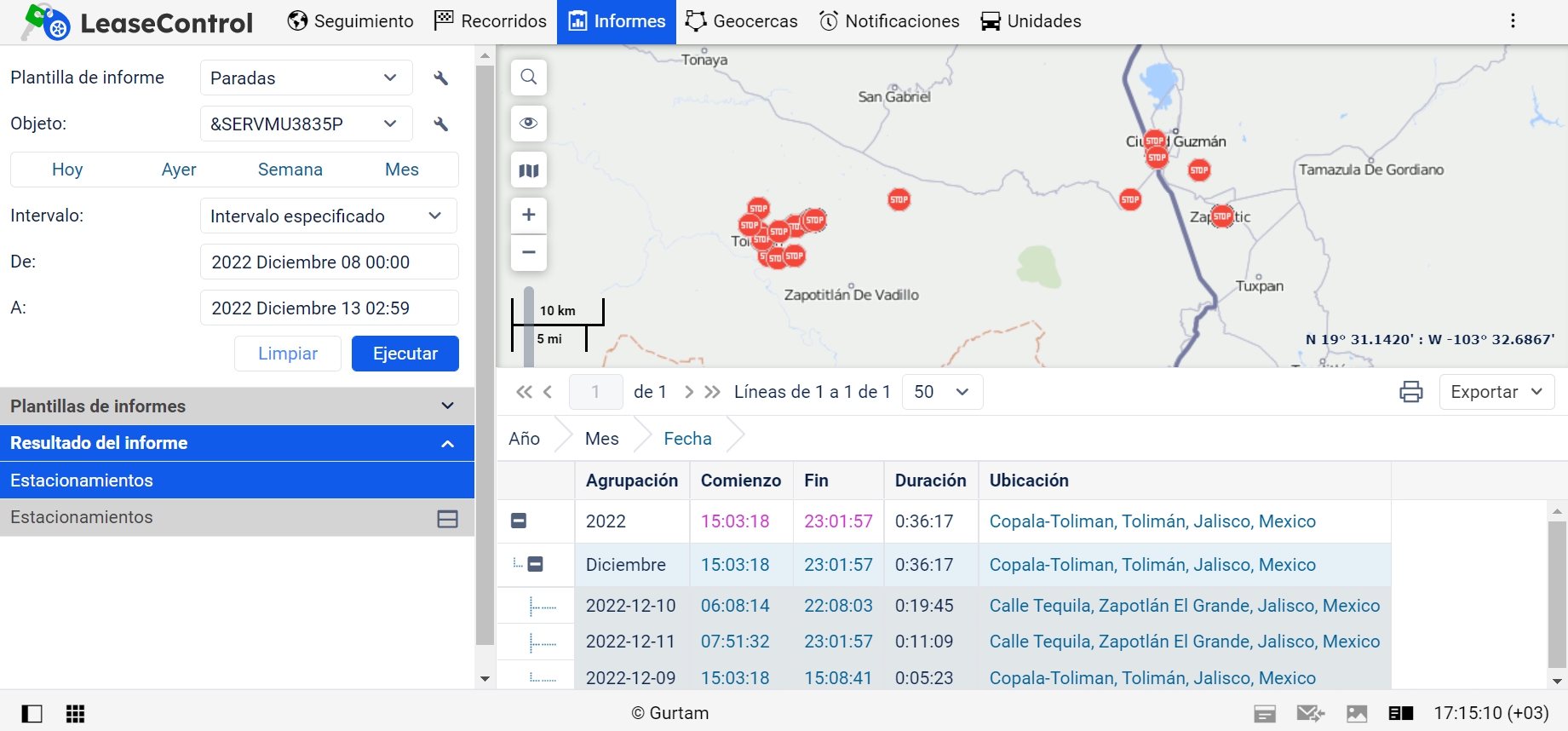
Task: Click the print report icon
Action: pyautogui.click(x=1411, y=392)
